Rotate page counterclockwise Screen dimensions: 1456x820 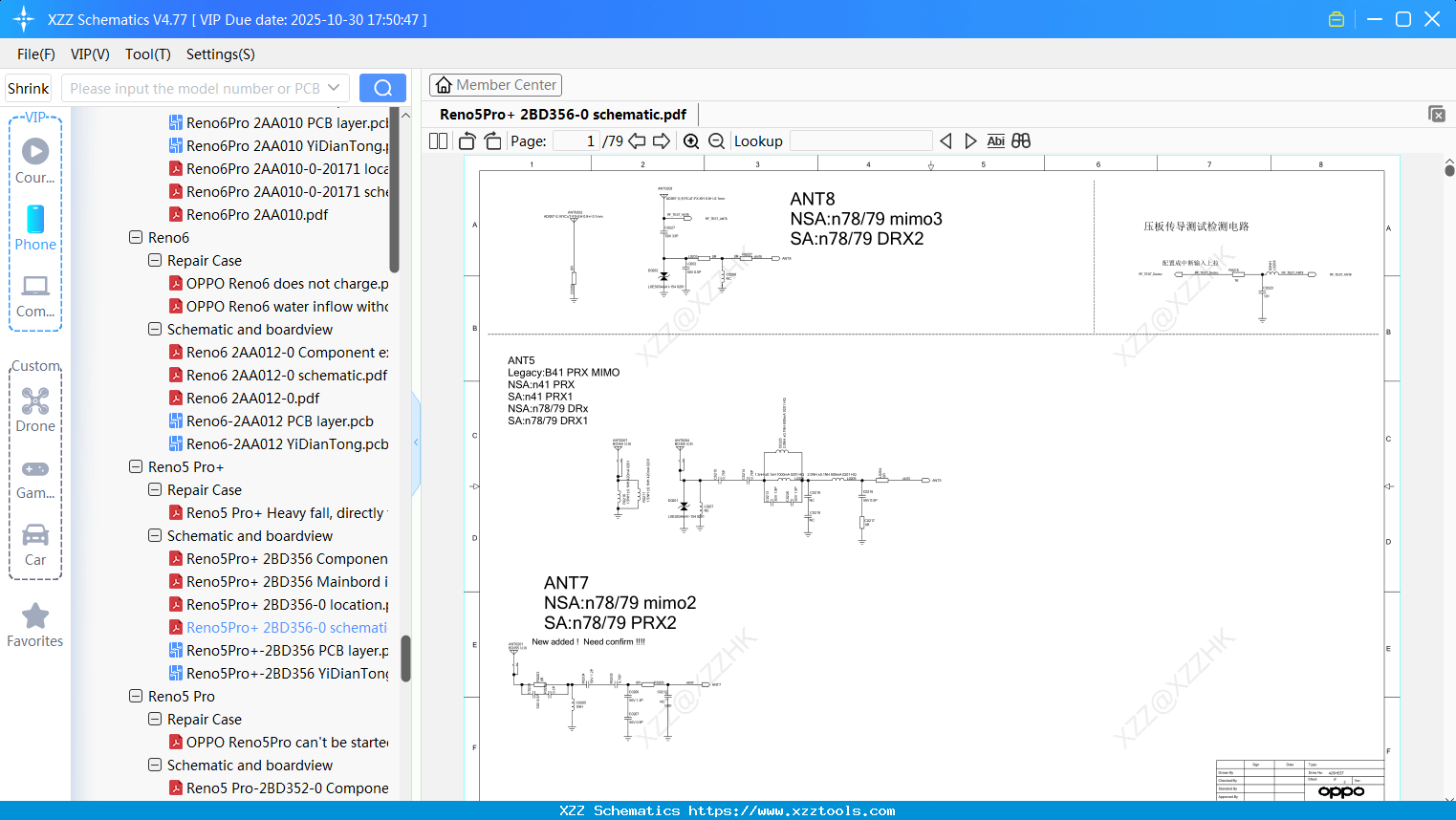(467, 141)
